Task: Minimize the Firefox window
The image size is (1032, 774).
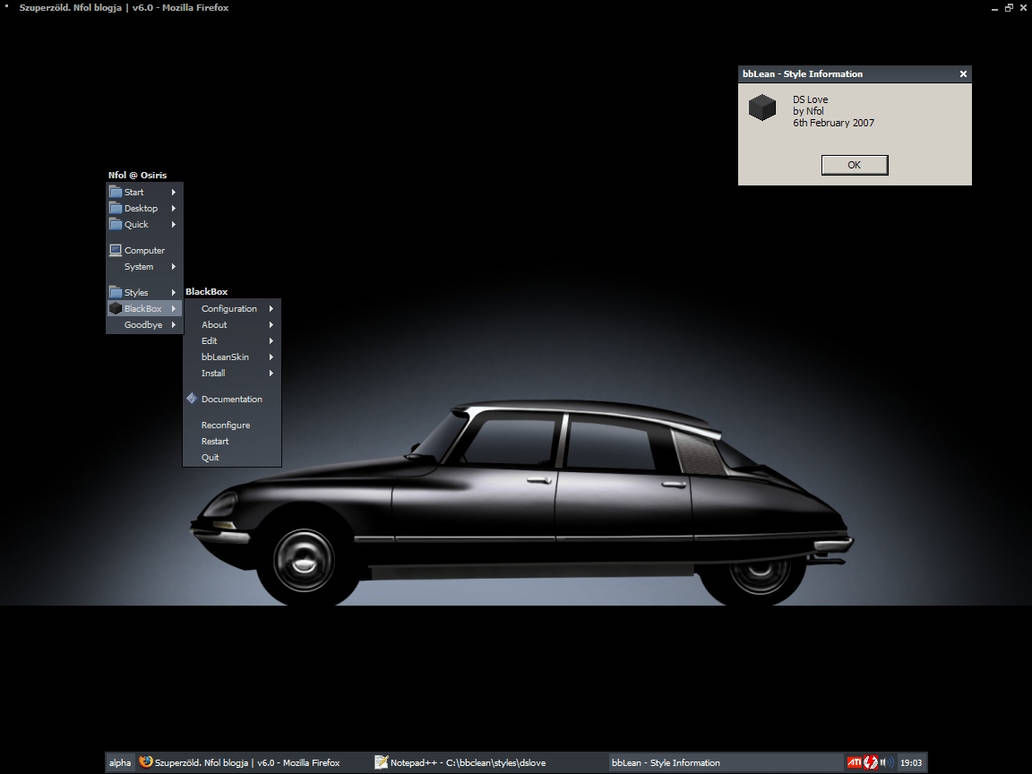Action: click(x=994, y=8)
